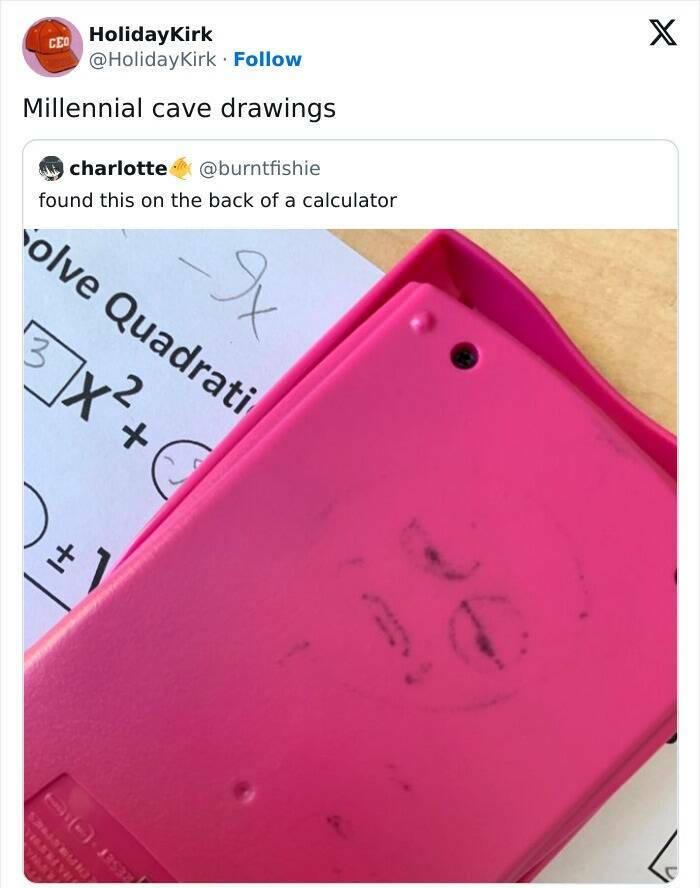Follow the HolidayKirk account
The width and height of the screenshot is (700, 888).
click(x=267, y=60)
